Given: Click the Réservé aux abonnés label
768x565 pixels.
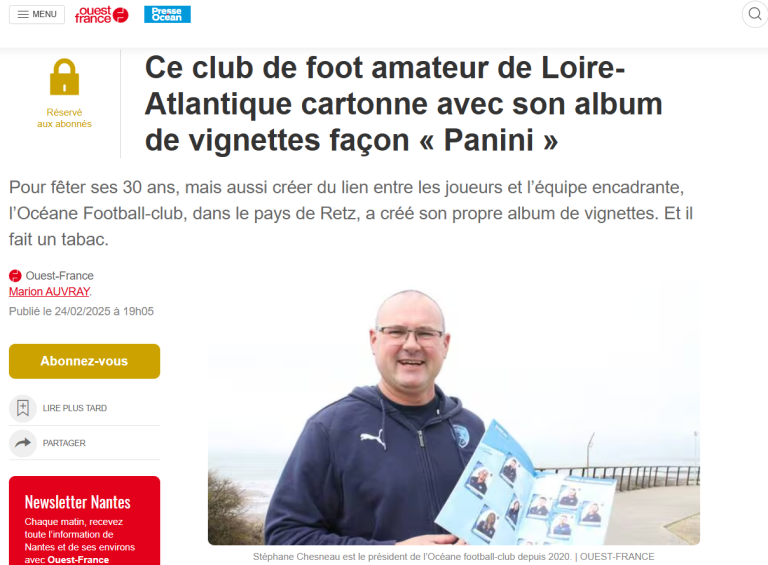Looking at the screenshot, I should tap(64, 118).
